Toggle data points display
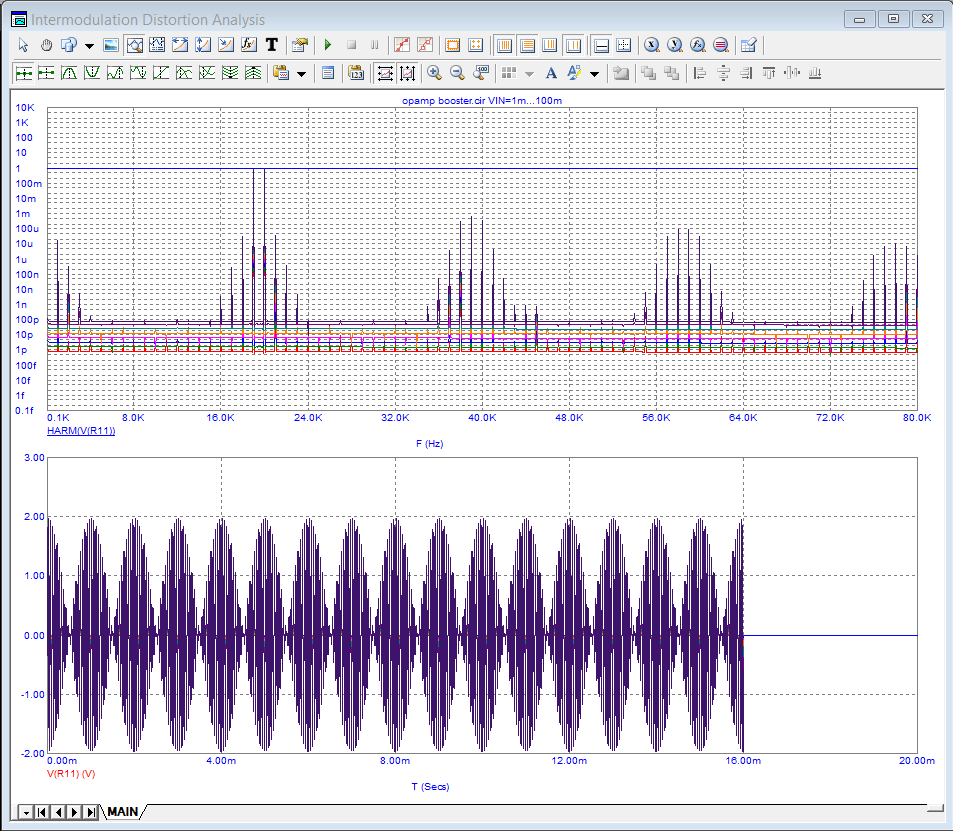 click(x=402, y=45)
